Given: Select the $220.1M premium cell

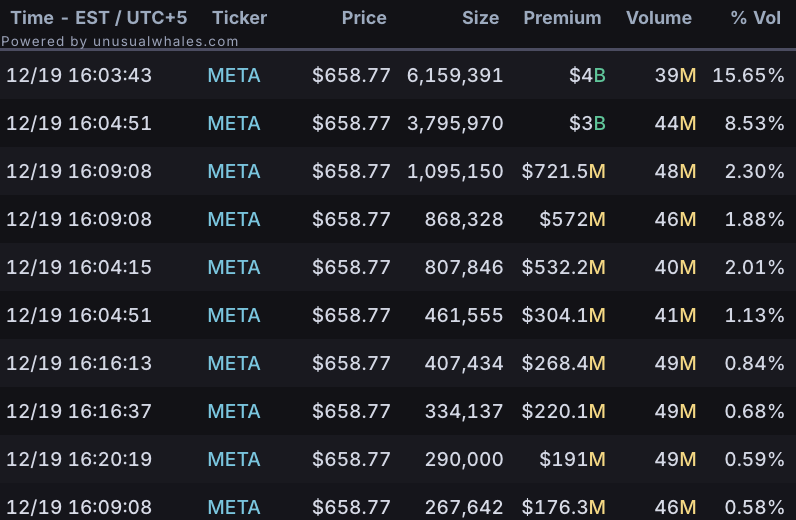Looking at the screenshot, I should point(563,411).
